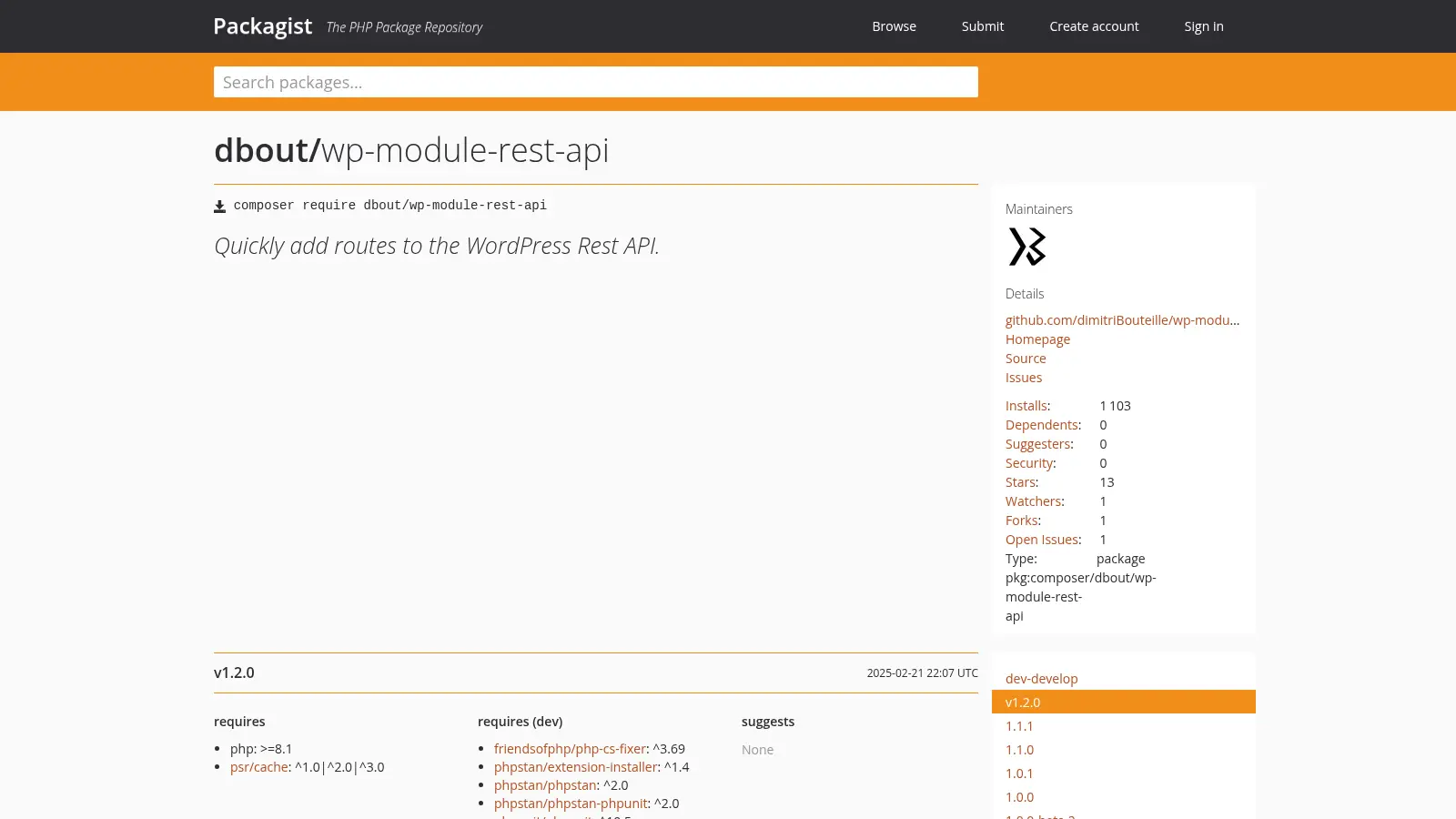Visit the Homepage link

[x=1037, y=339]
